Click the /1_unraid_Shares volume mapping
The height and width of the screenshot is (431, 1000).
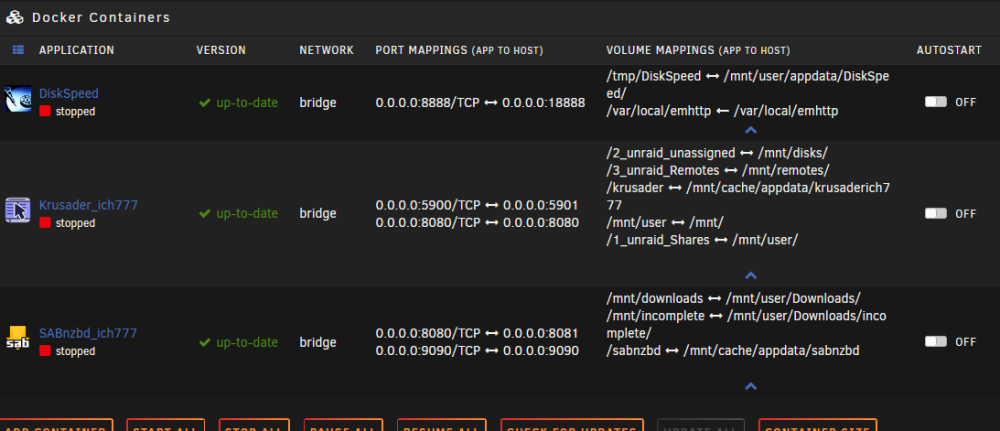(702, 240)
